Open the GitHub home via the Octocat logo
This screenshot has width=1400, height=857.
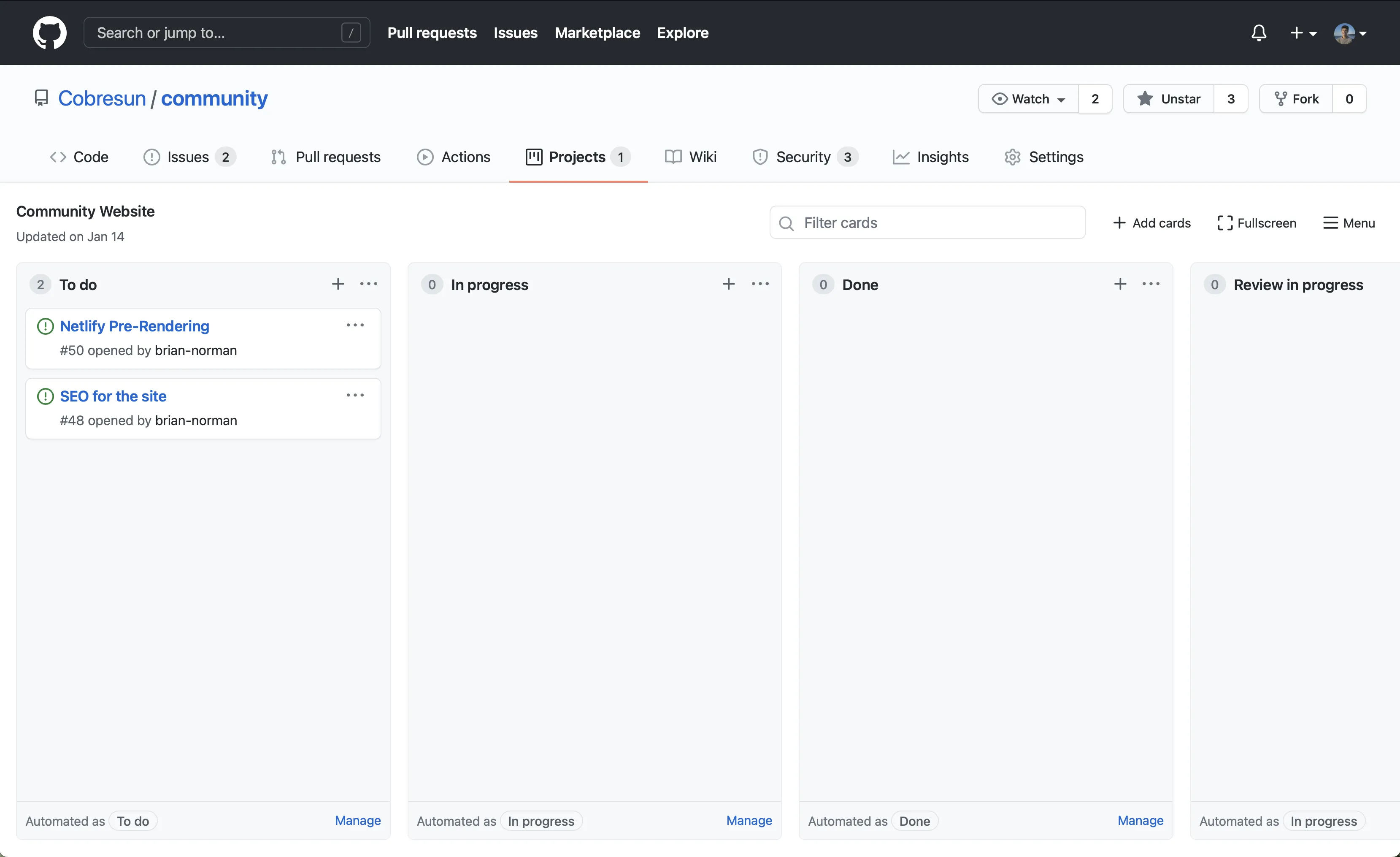point(49,33)
